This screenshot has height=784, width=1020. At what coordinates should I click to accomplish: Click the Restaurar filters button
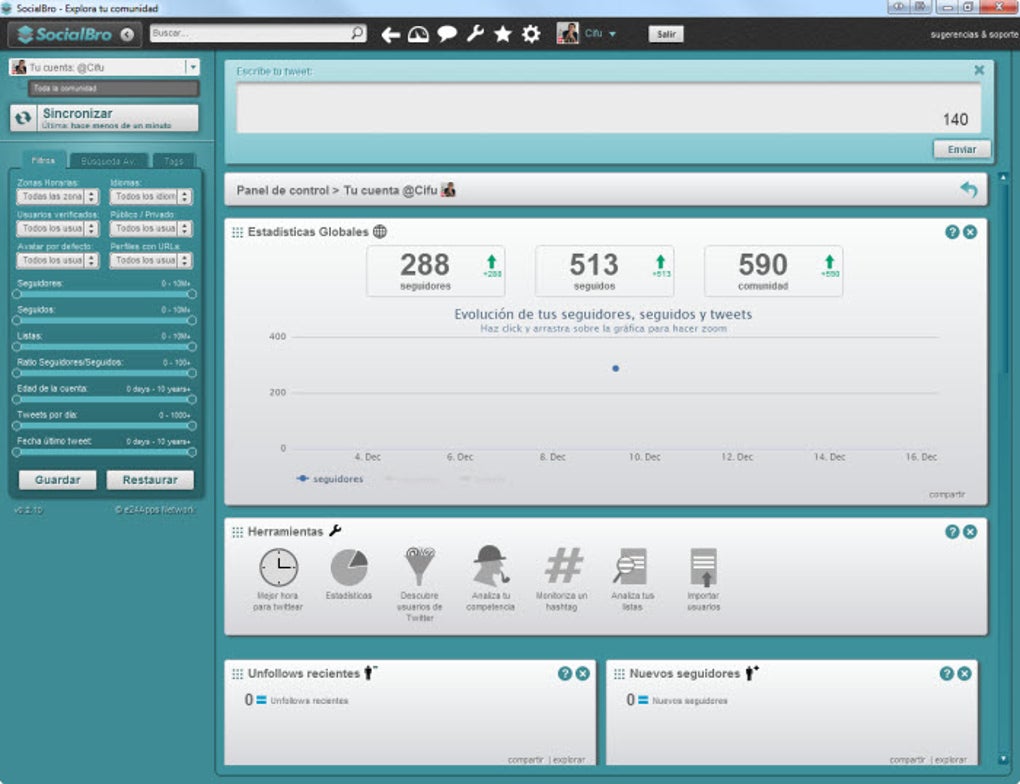point(150,480)
